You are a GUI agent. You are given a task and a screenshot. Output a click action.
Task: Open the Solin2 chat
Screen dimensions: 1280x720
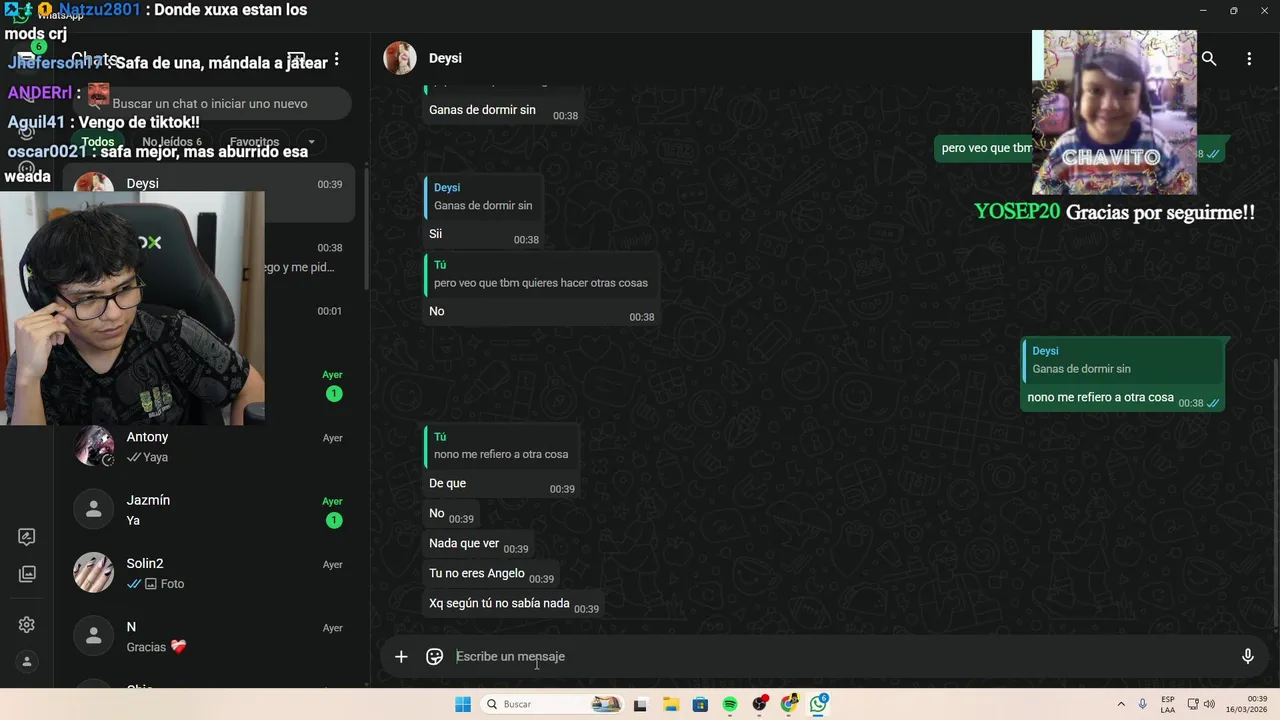[209, 573]
